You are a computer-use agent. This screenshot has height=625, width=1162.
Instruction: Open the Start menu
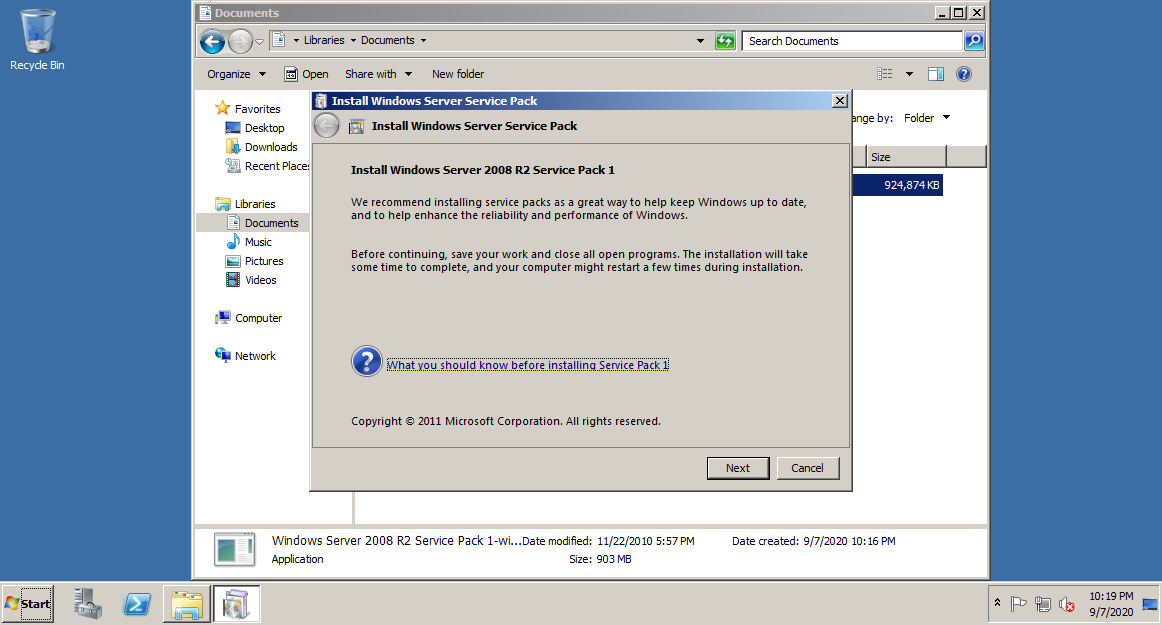[27, 603]
